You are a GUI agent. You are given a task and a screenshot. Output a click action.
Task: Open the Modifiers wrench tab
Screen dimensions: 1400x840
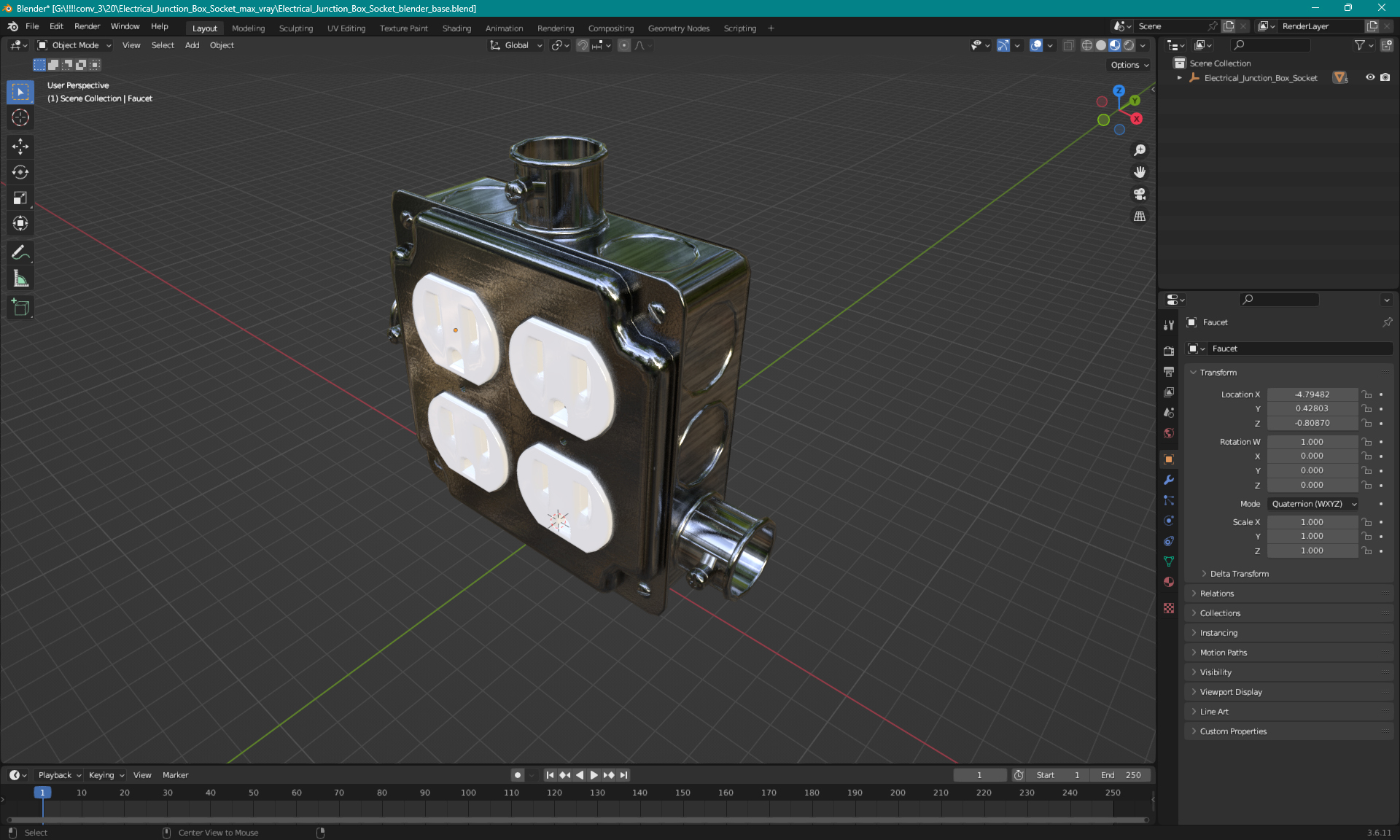(1169, 480)
